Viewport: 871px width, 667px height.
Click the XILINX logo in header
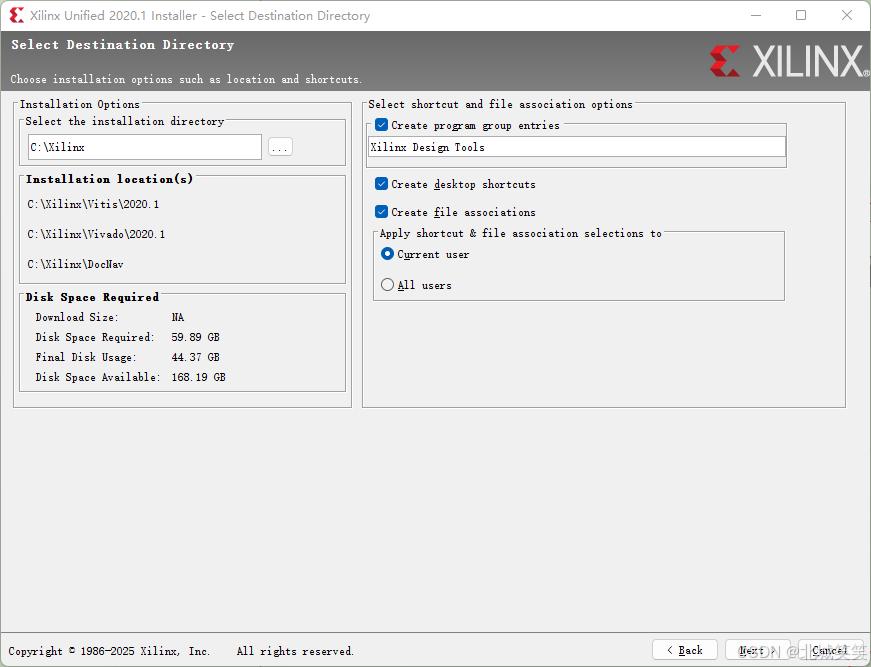pos(789,61)
